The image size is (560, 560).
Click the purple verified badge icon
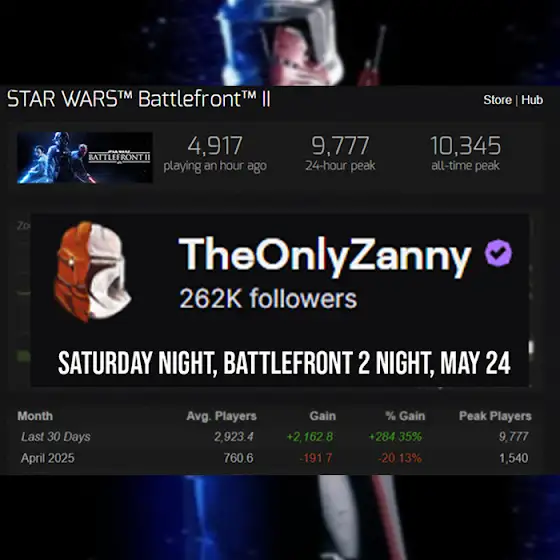coord(498,253)
